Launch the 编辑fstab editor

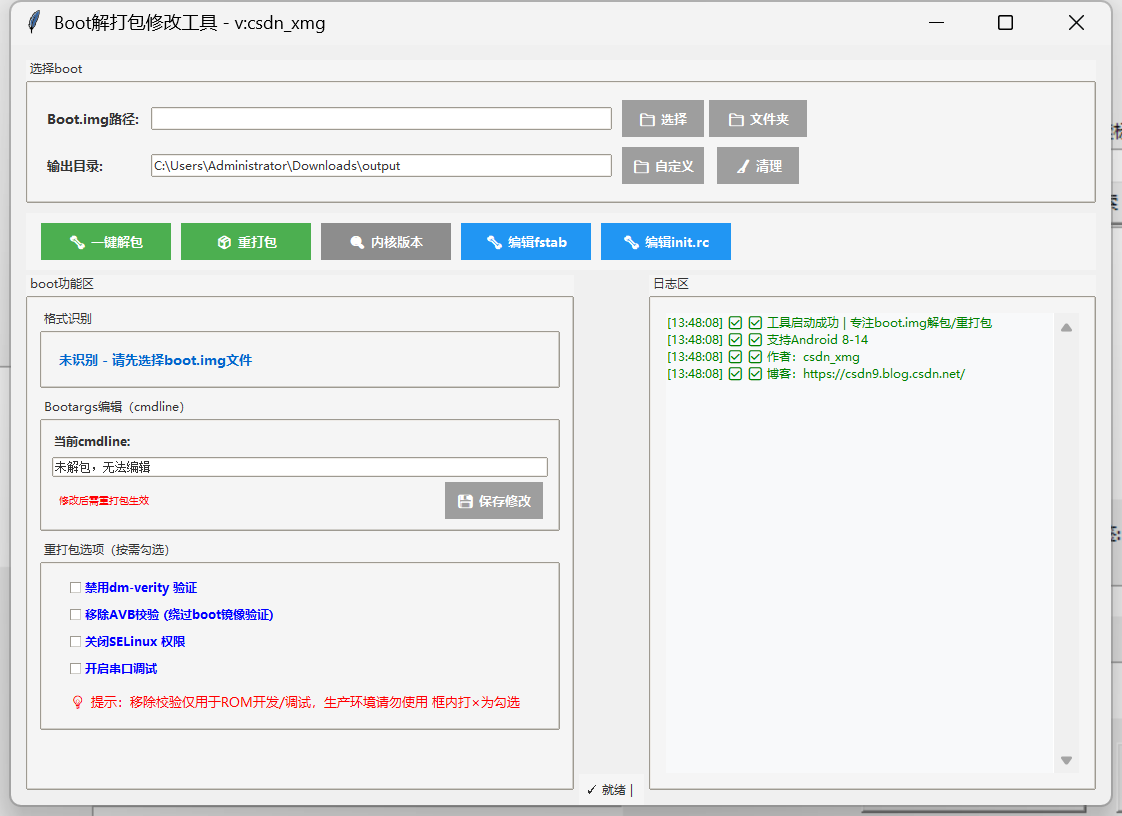click(x=525, y=241)
